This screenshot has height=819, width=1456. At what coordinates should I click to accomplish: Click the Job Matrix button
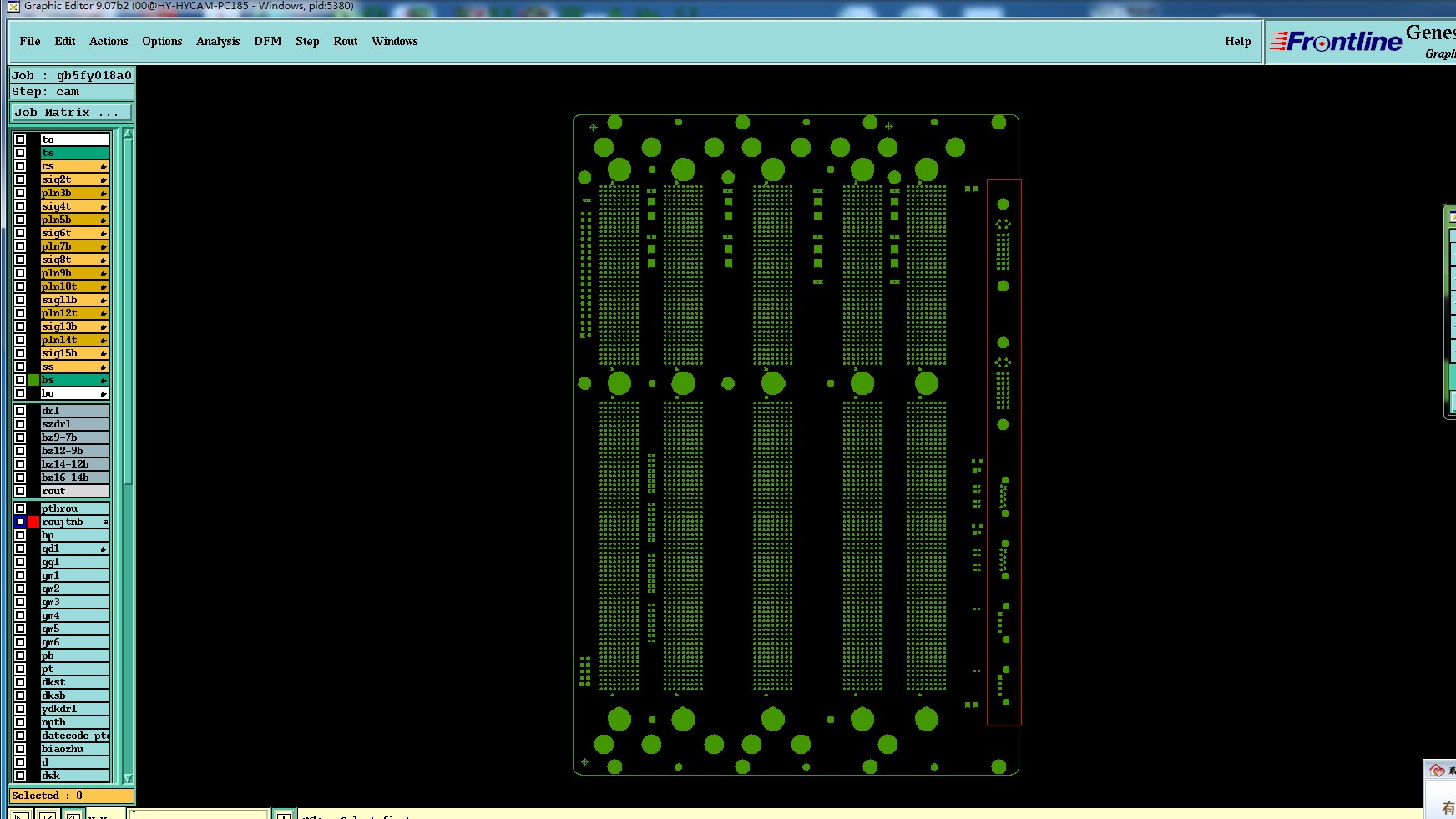coord(72,112)
